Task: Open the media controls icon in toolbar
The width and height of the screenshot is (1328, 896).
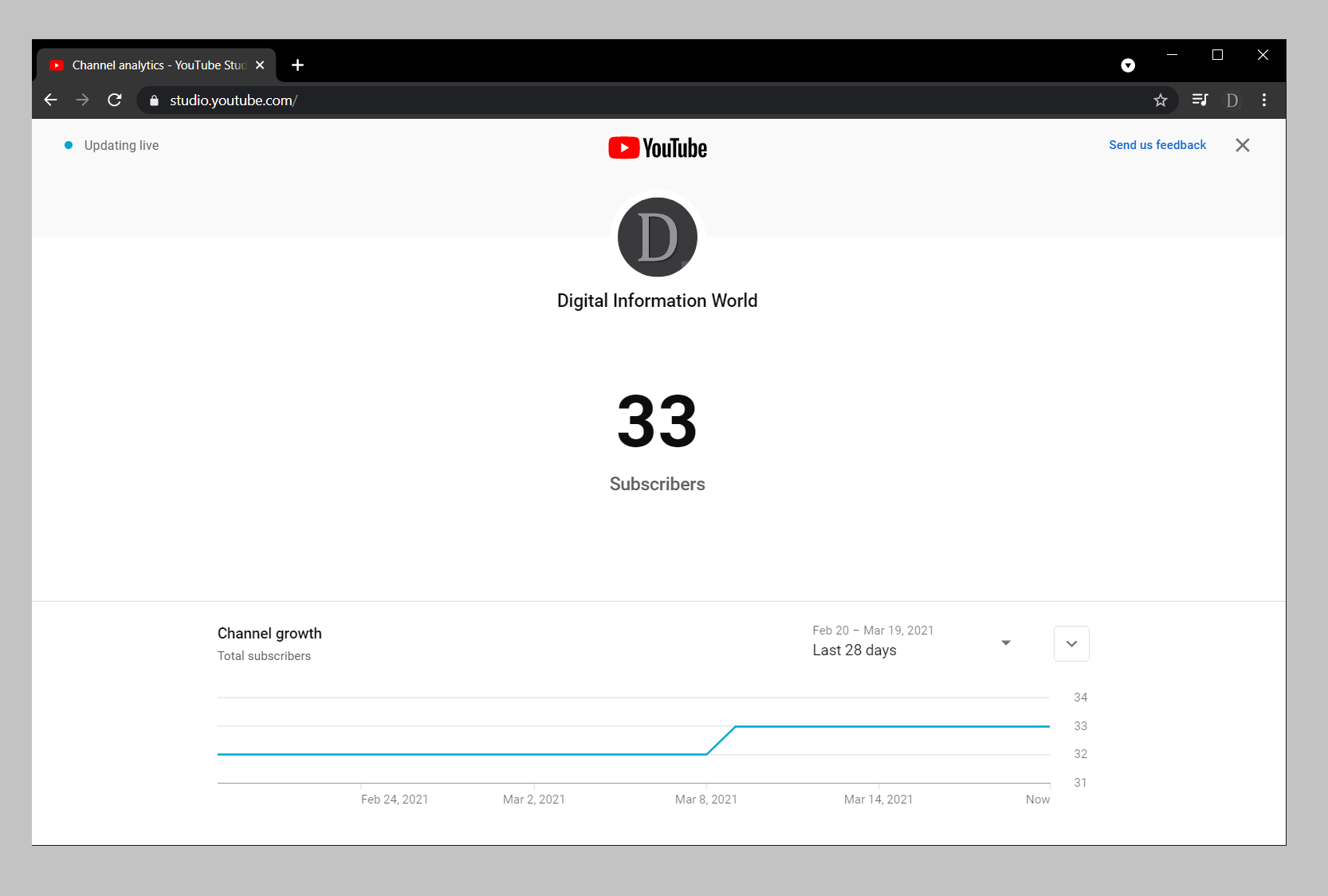Action: pos(1199,100)
